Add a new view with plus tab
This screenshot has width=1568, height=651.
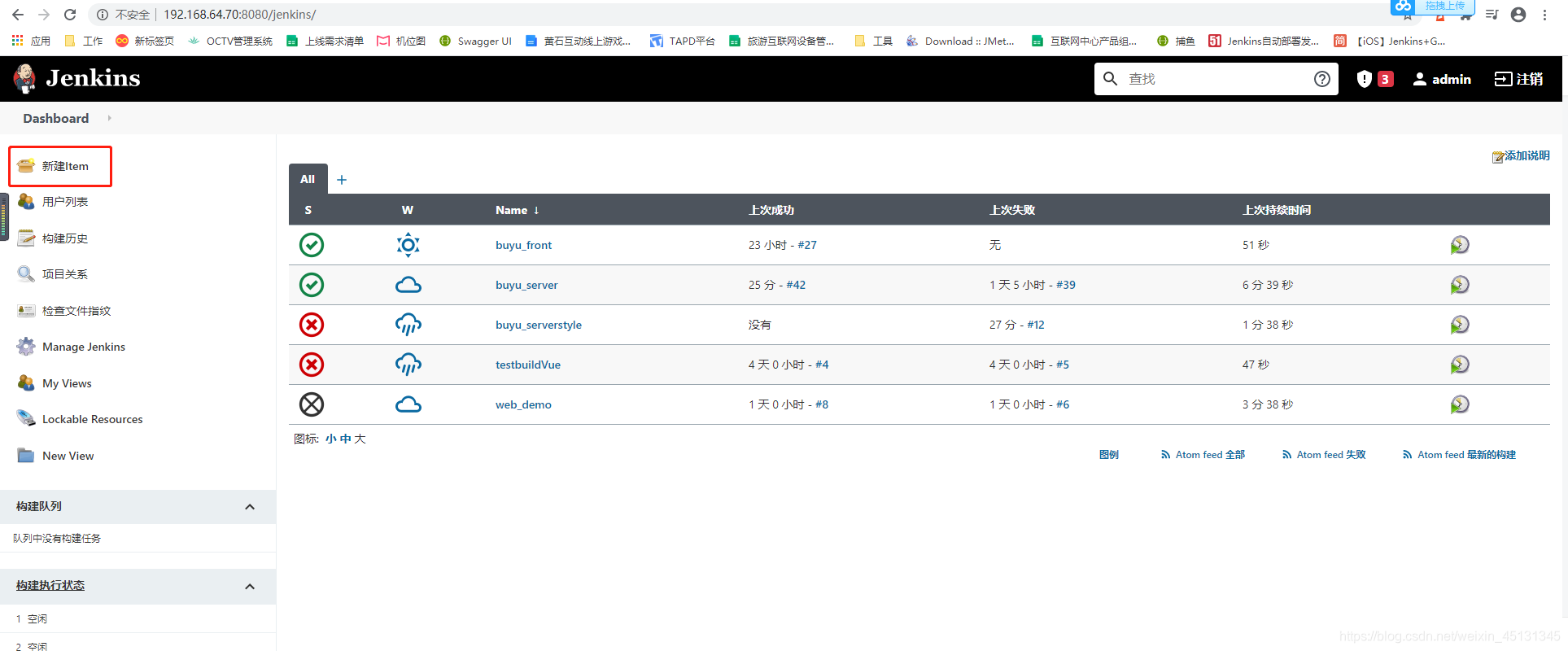pos(342,180)
